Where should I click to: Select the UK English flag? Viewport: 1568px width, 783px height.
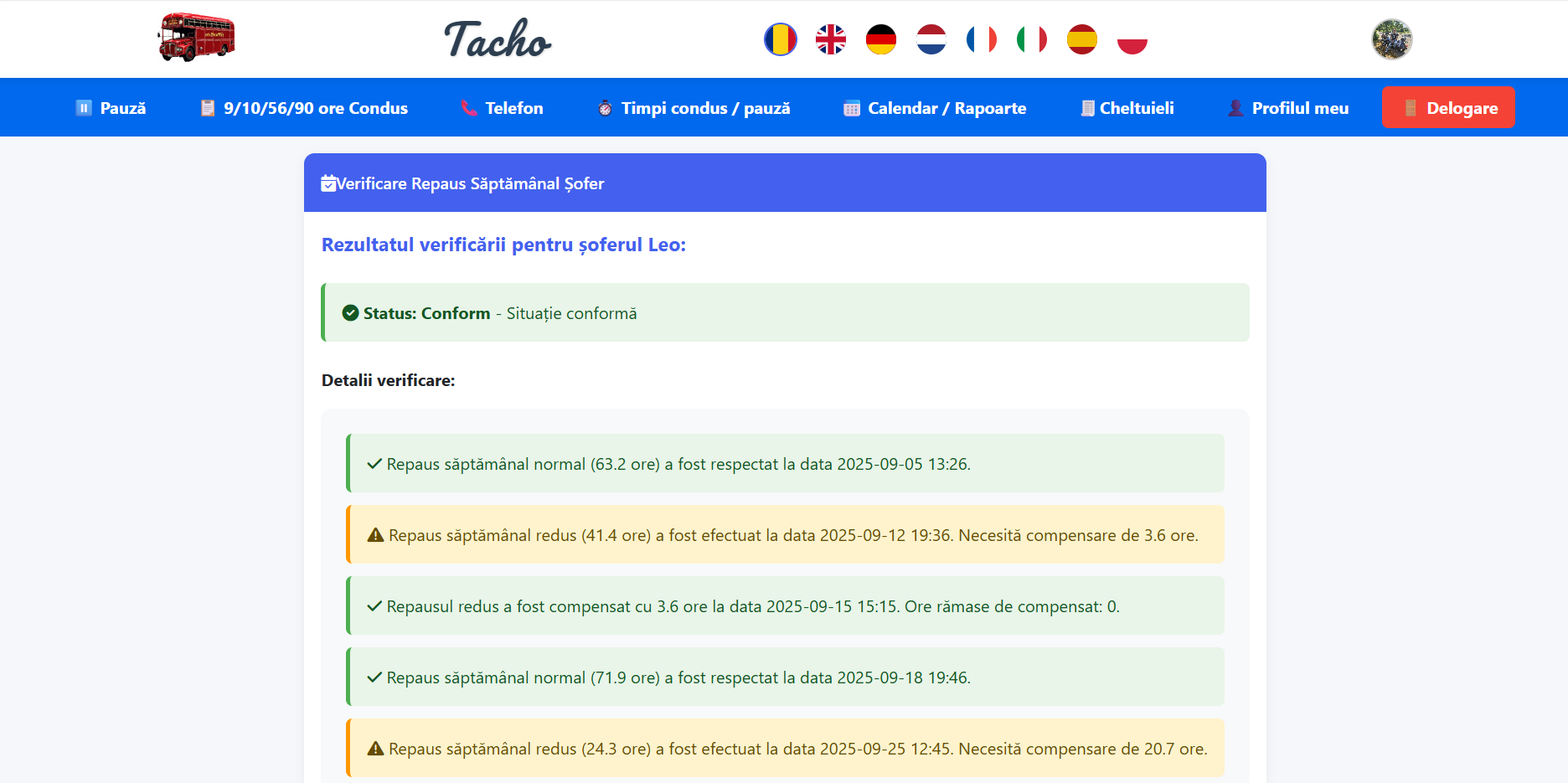(830, 39)
